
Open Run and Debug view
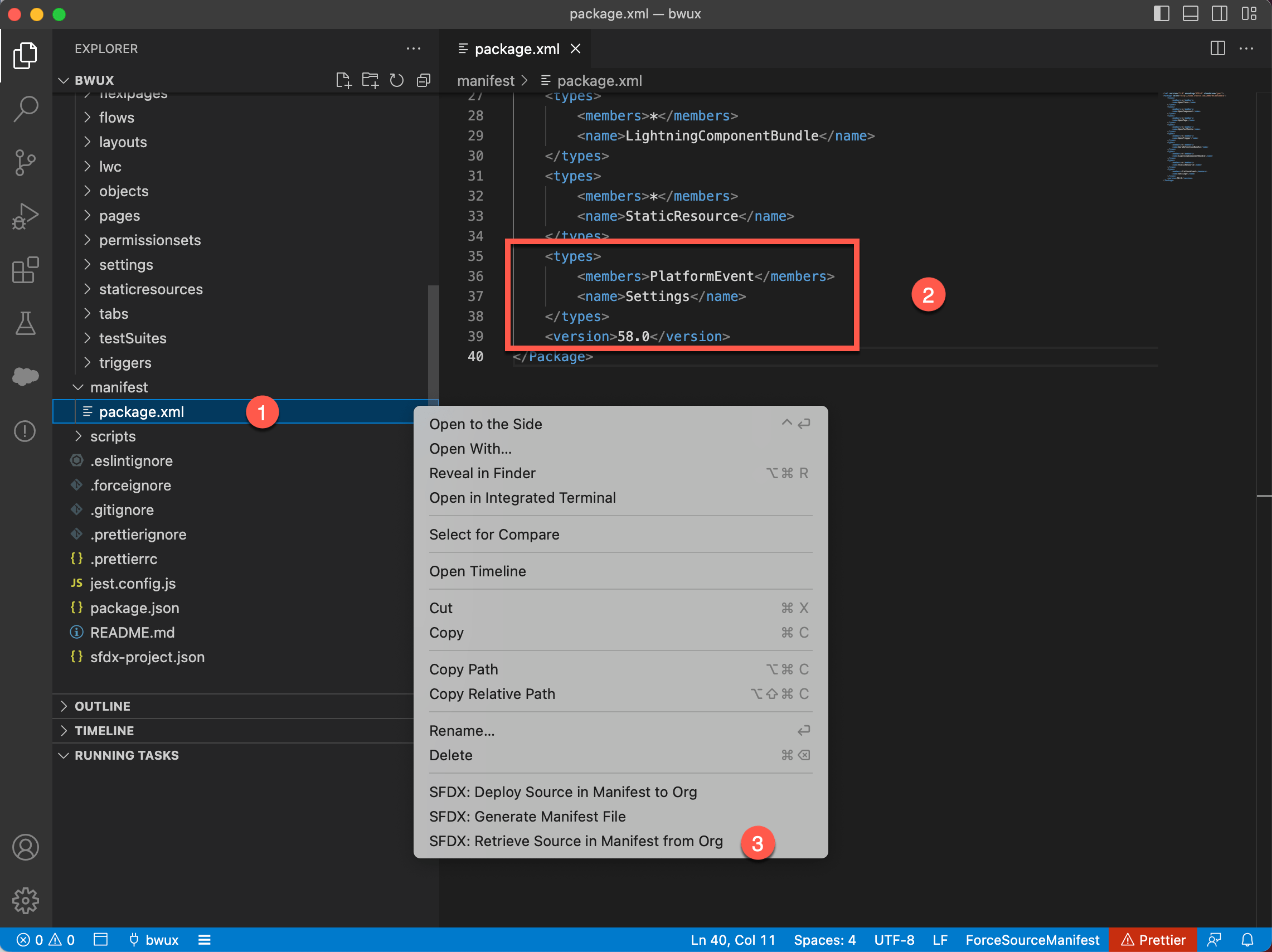(25, 217)
